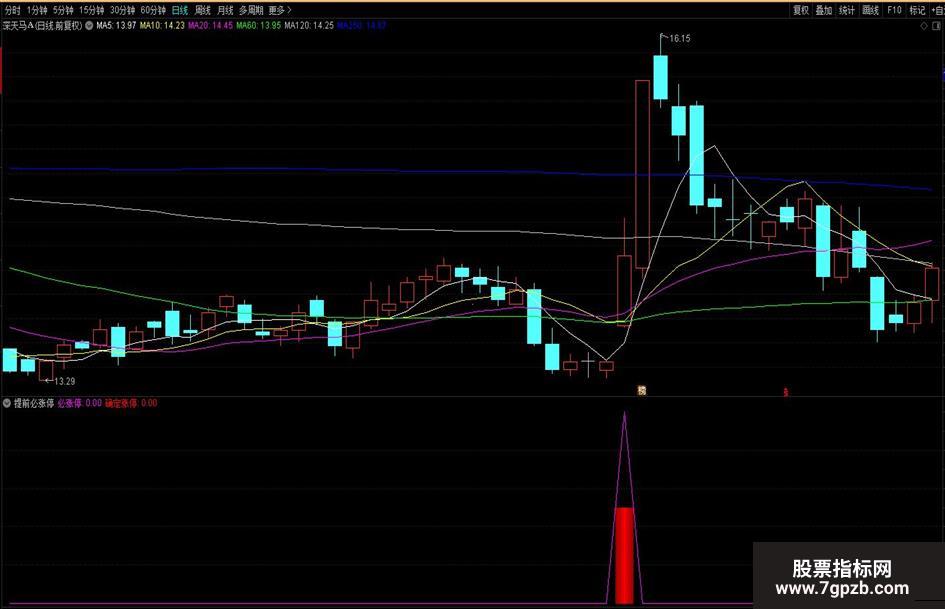Switch to the 月线 monthly chart

(x=225, y=10)
